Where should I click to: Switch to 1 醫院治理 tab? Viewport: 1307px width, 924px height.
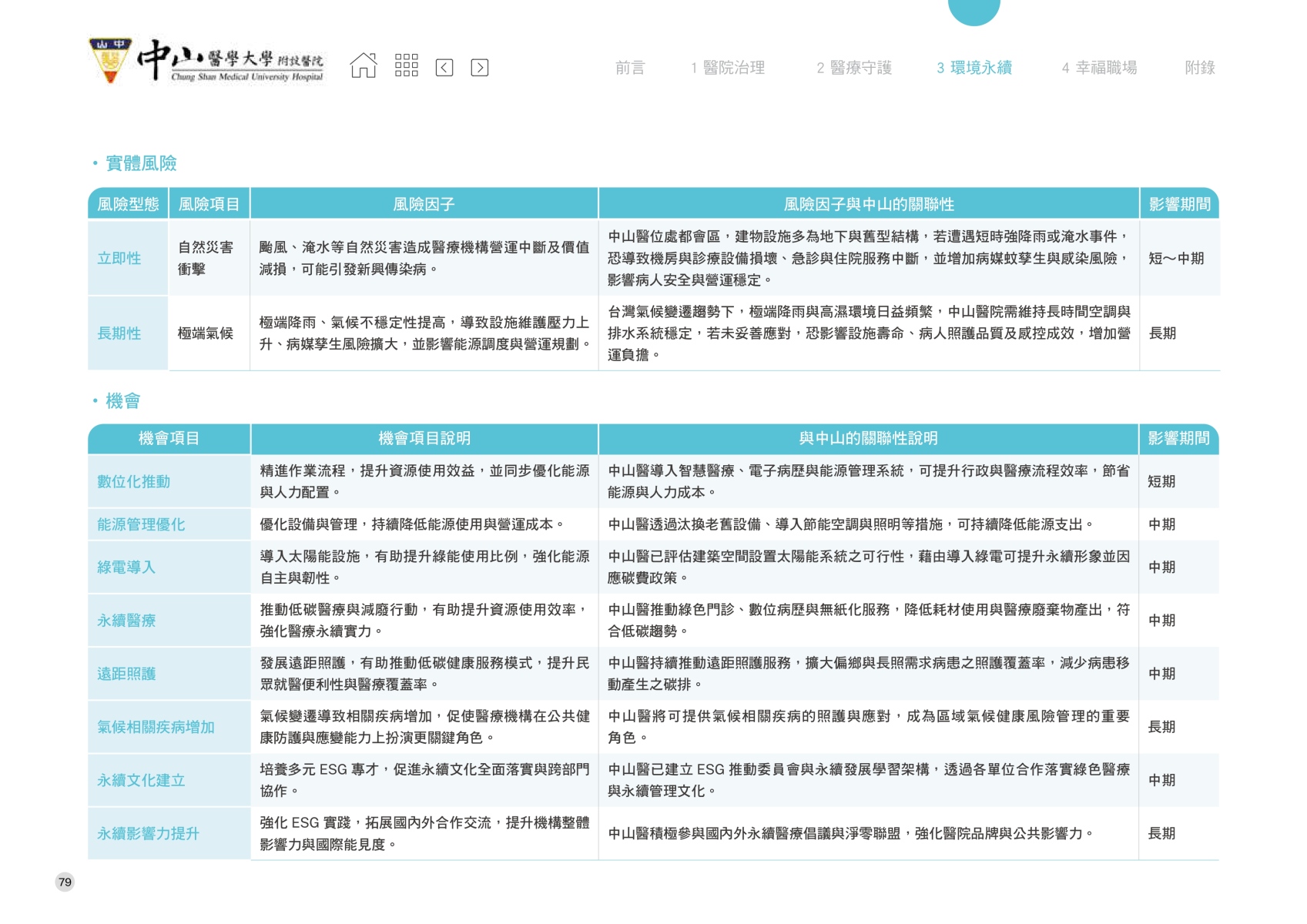point(727,68)
